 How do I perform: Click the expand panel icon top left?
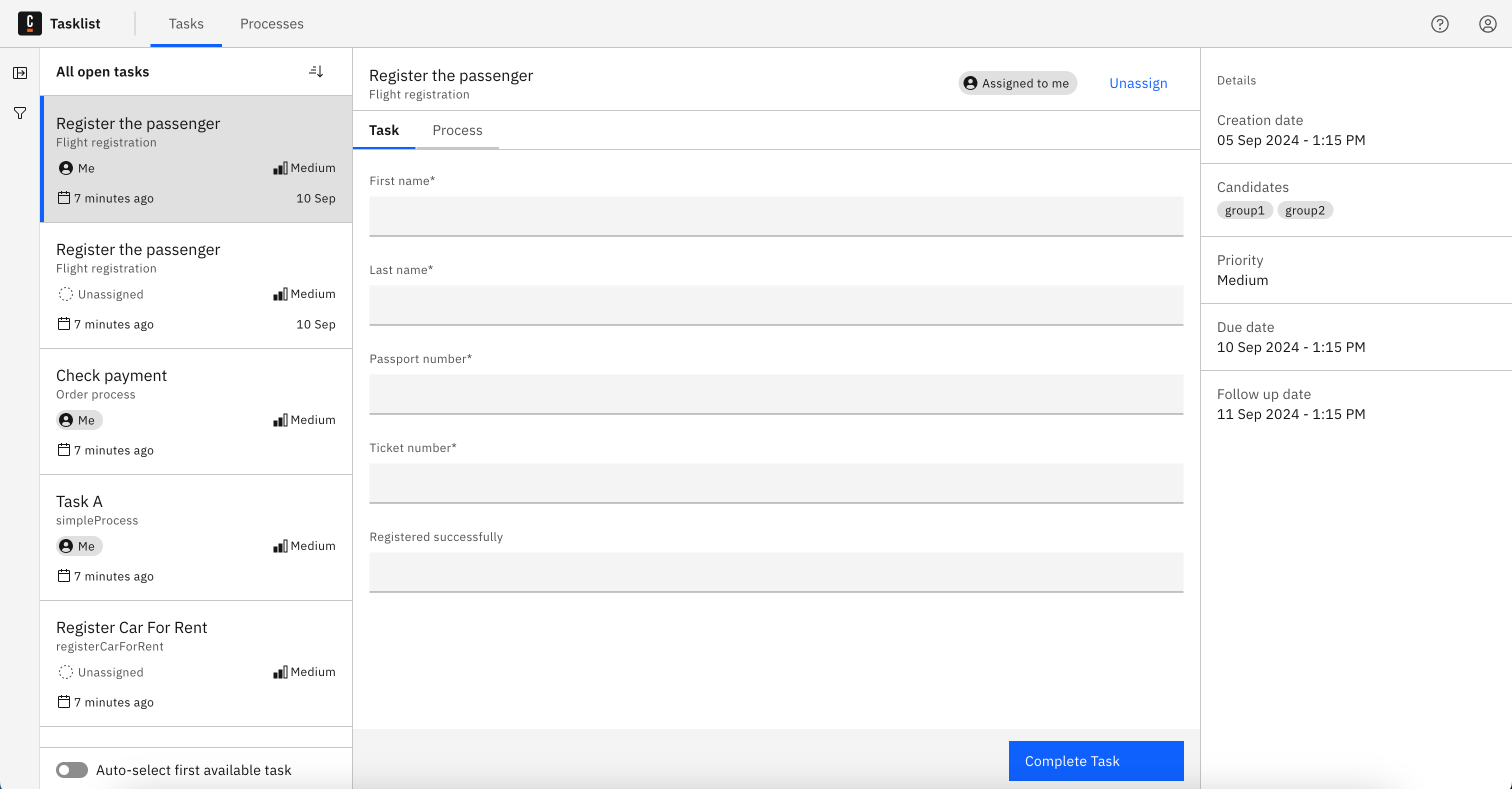[19, 72]
